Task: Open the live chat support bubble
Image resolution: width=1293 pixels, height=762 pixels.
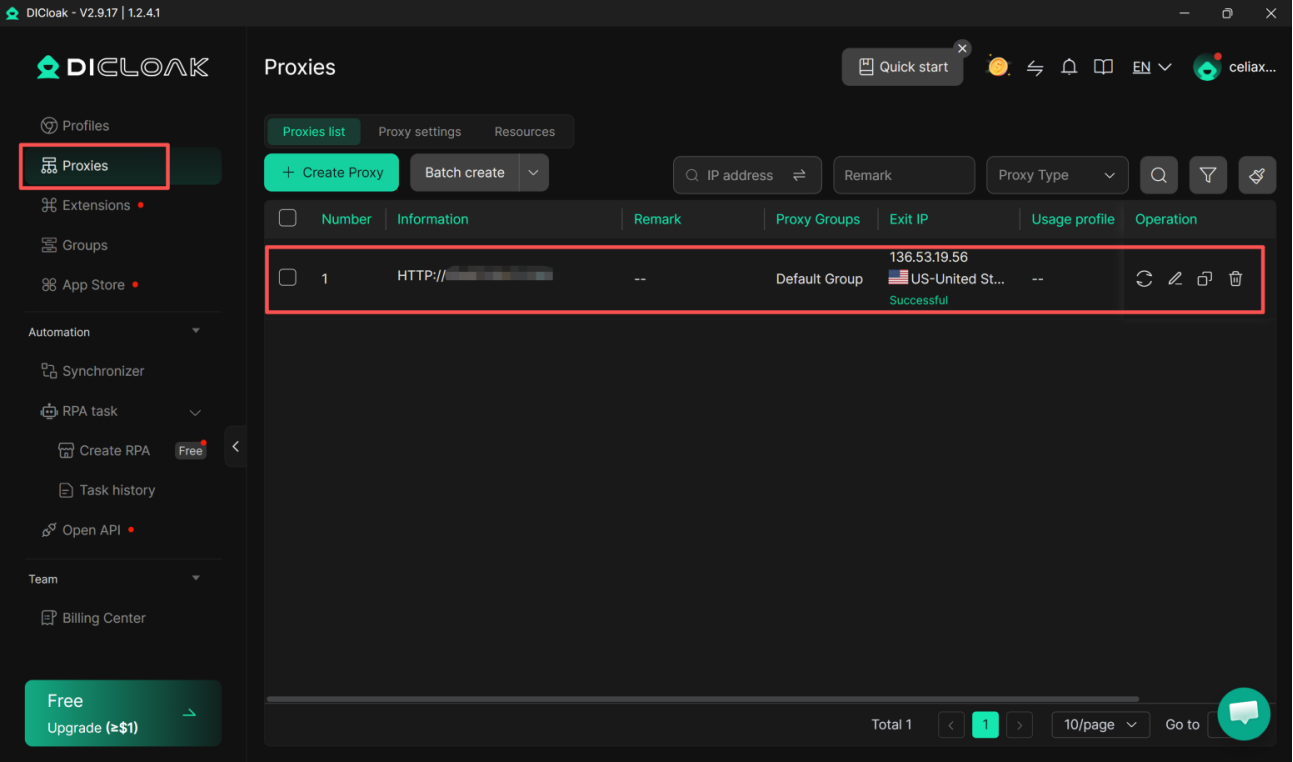Action: click(x=1244, y=713)
